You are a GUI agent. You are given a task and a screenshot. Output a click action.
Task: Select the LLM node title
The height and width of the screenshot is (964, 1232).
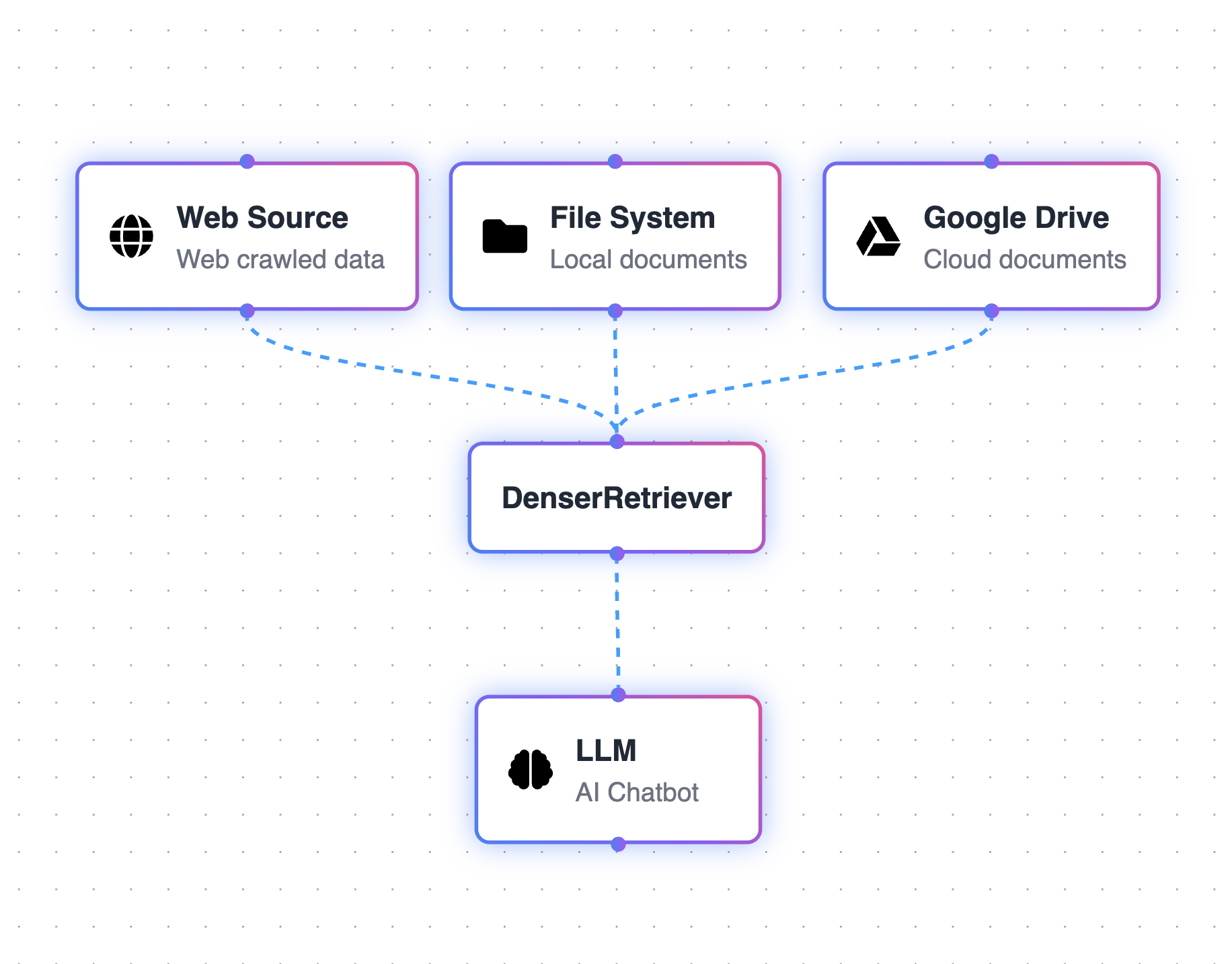click(606, 750)
